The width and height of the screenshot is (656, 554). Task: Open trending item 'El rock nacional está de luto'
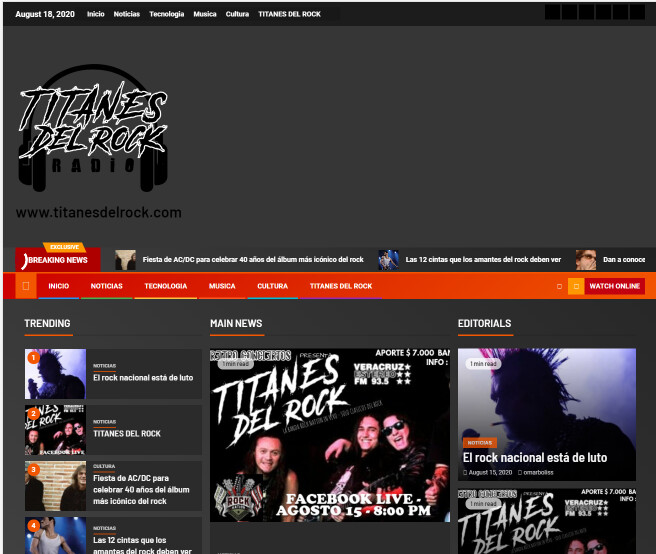pyautogui.click(x=143, y=378)
